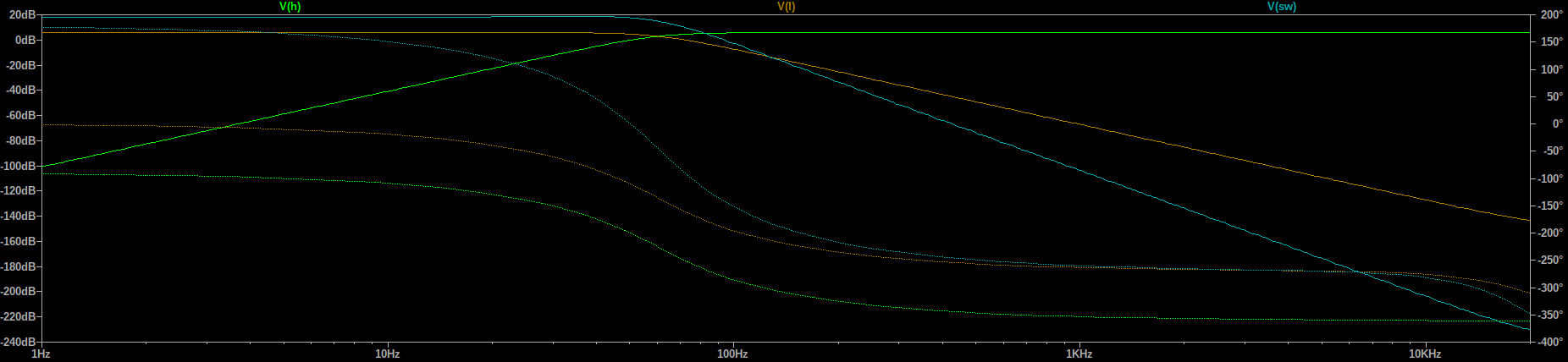Select the V(h) trace label
Screen dimensions: 1568x362
pyautogui.click(x=290, y=7)
